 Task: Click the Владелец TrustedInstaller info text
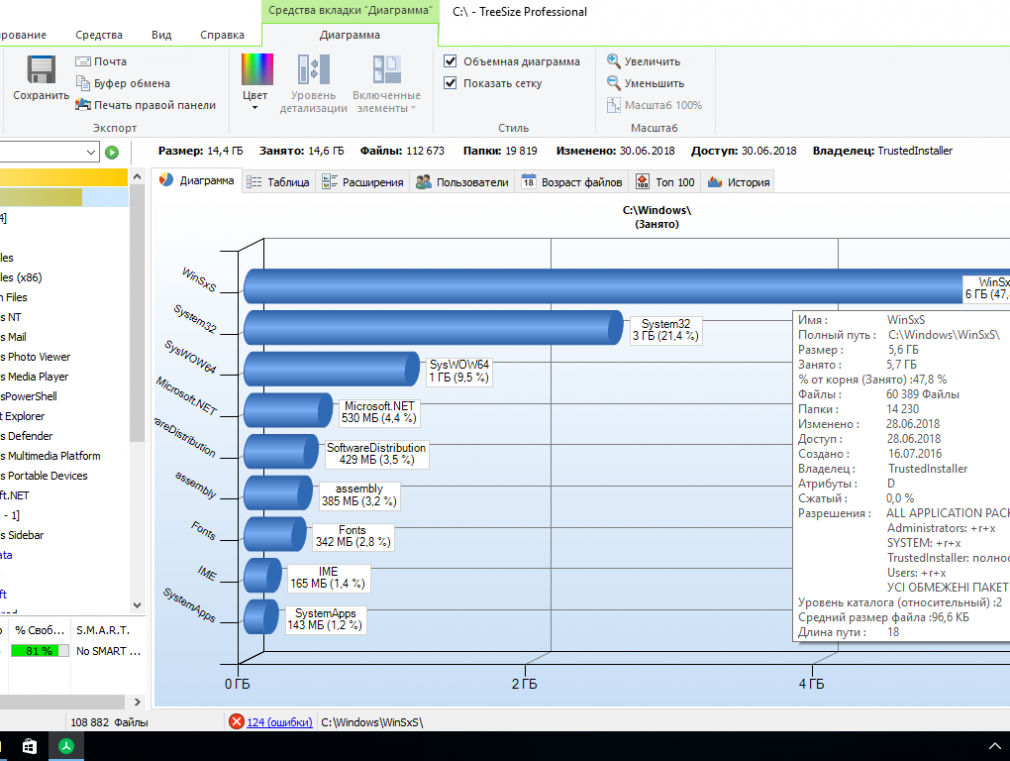pyautogui.click(x=882, y=151)
